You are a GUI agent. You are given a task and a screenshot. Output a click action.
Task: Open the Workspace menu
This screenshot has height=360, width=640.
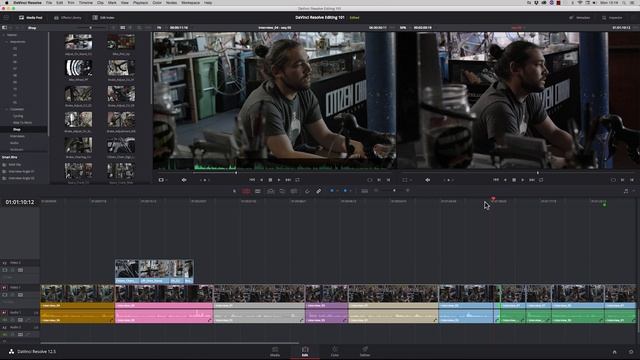pos(191,2)
